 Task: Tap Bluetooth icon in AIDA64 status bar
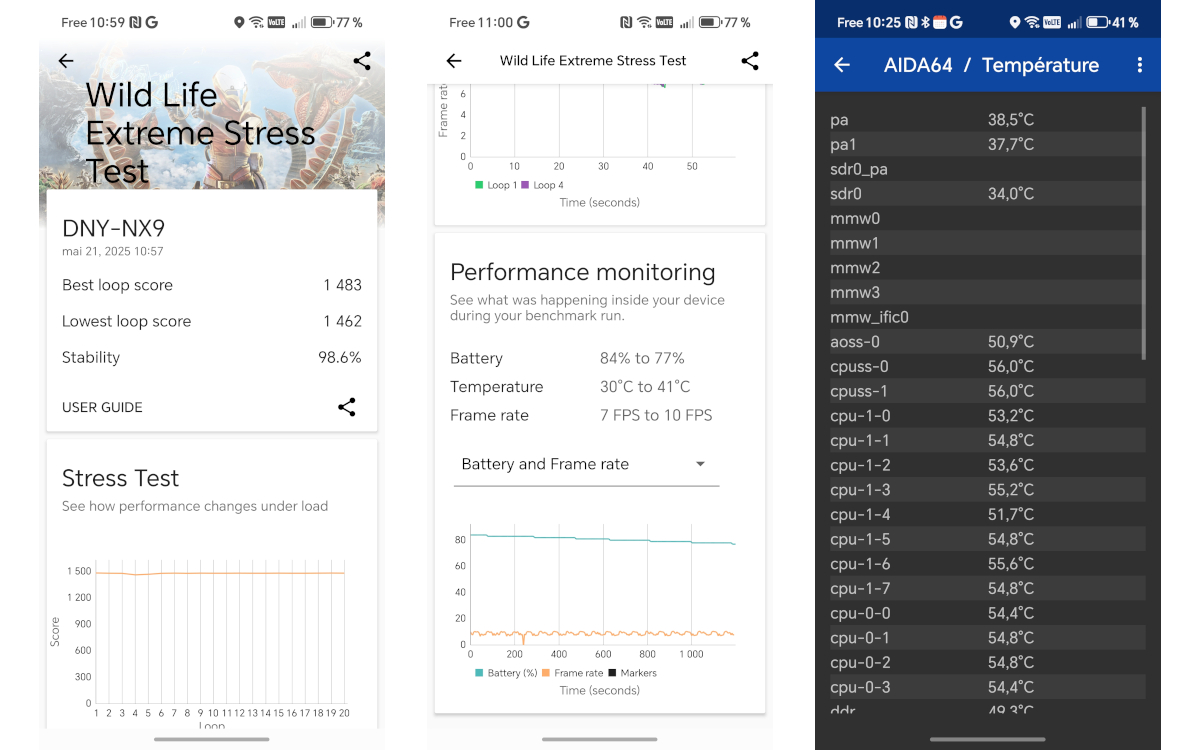tap(926, 22)
